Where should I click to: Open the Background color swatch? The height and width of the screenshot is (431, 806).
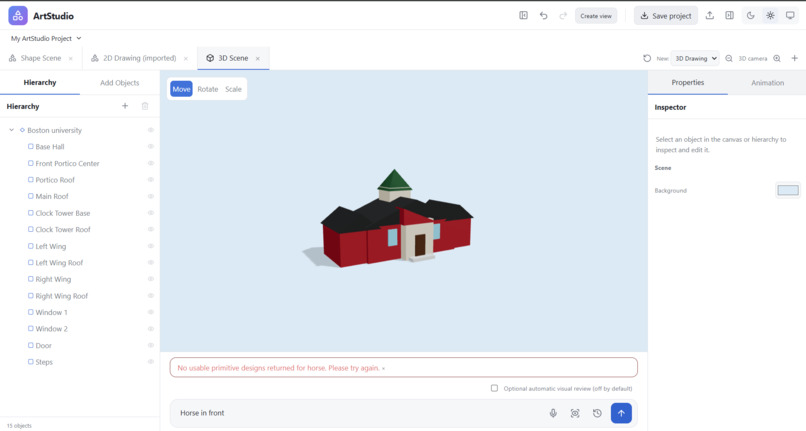(x=787, y=190)
